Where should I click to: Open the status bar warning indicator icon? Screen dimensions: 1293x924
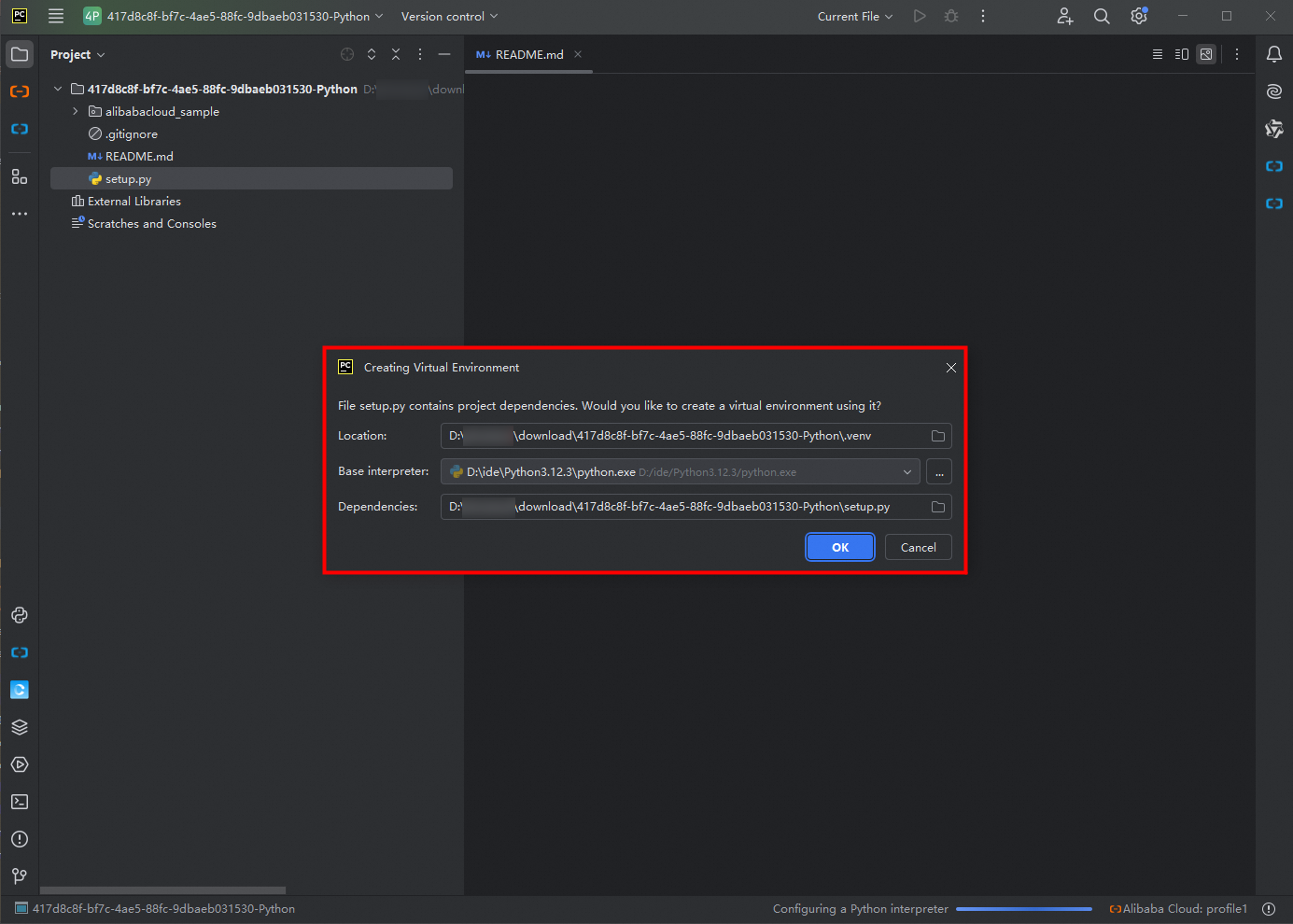click(x=1269, y=909)
